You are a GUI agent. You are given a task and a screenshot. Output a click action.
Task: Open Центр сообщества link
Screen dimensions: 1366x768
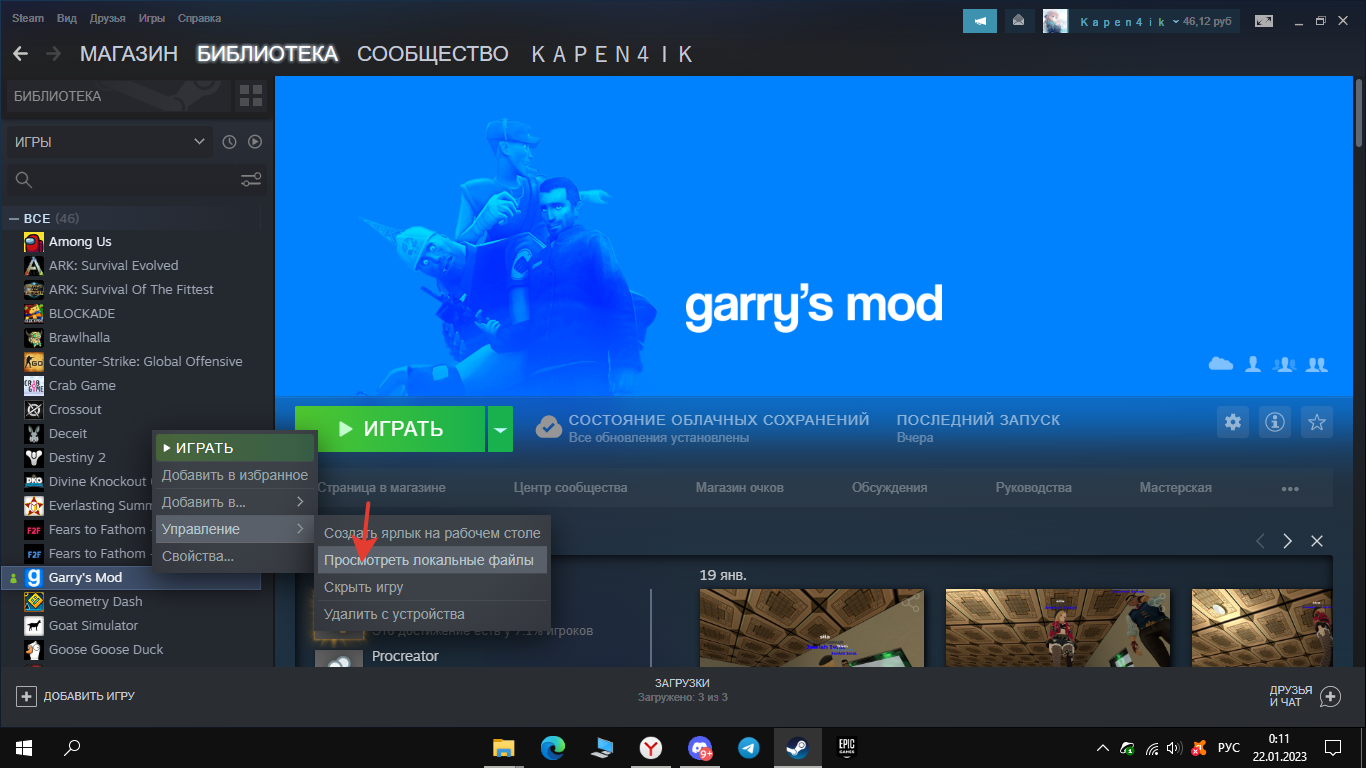click(570, 488)
